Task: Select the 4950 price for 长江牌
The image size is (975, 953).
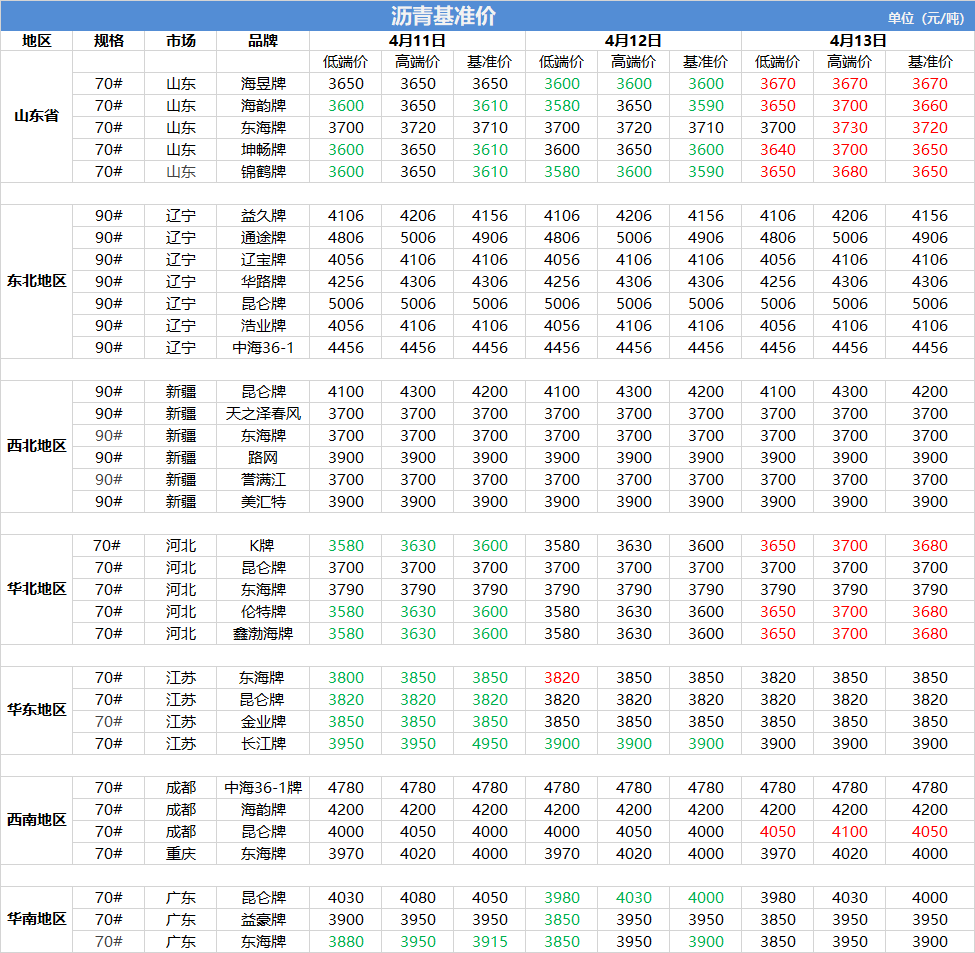Action: pyautogui.click(x=489, y=744)
